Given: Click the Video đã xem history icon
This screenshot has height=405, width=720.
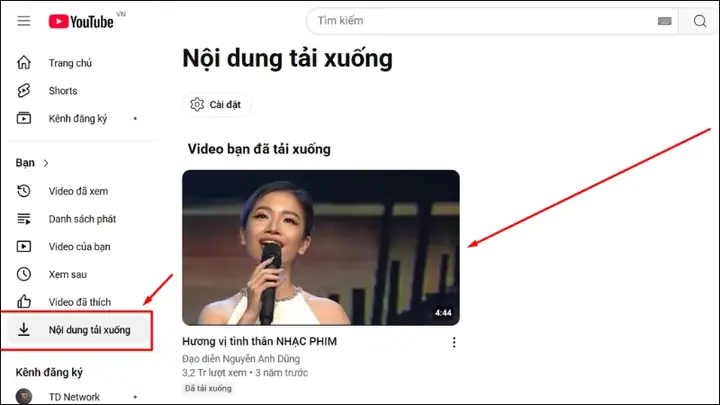Looking at the screenshot, I should 24,191.
